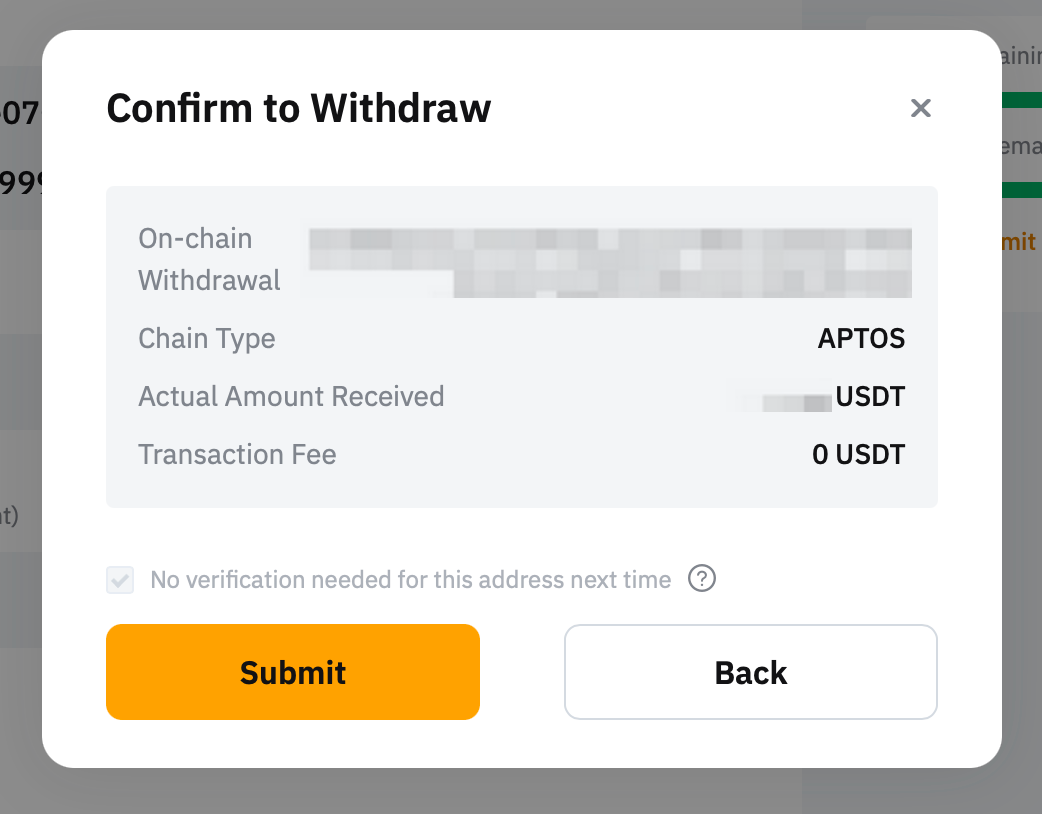Click the "Chain Type" row label

pos(207,338)
